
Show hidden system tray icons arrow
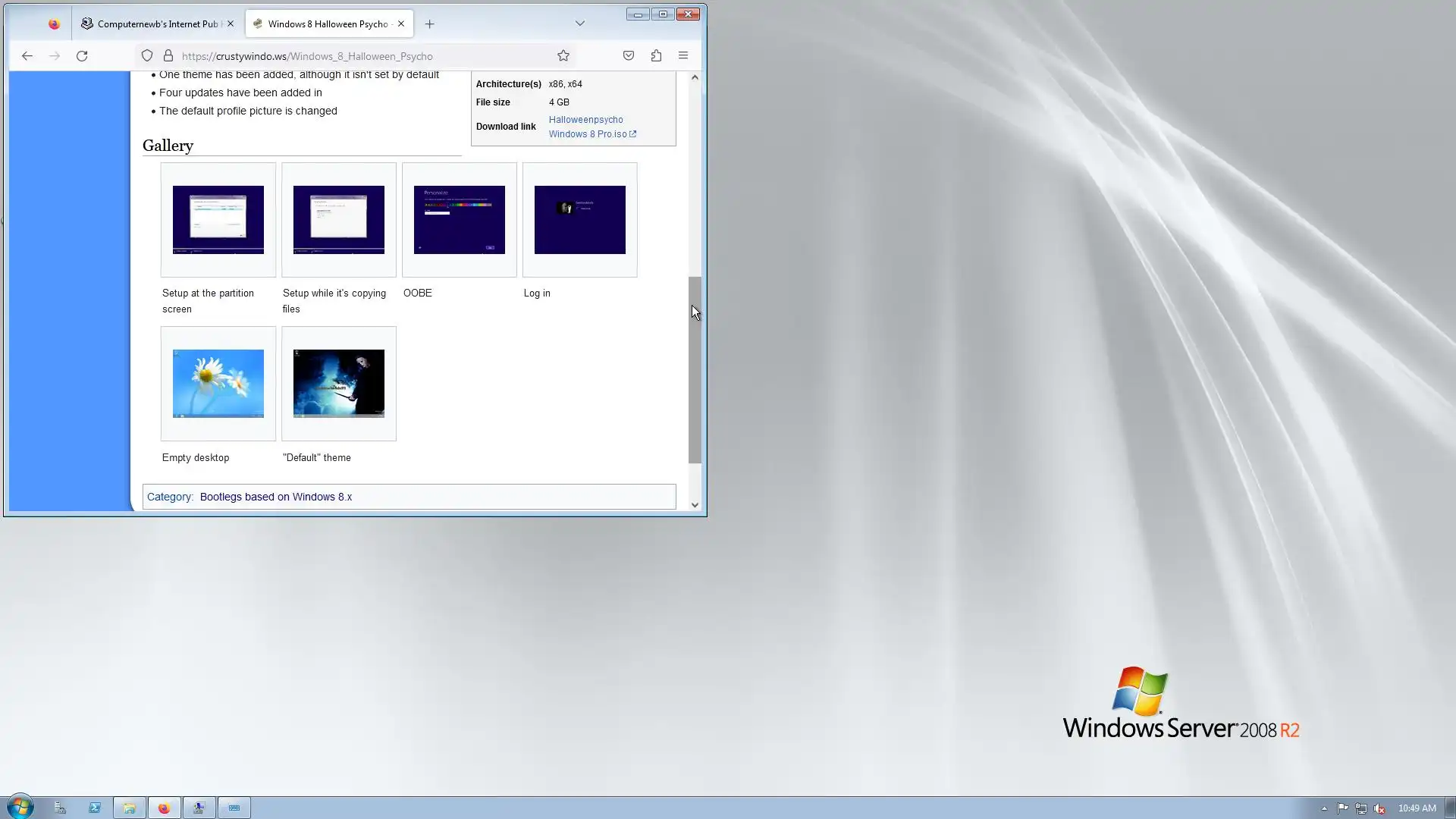pyautogui.click(x=1324, y=808)
